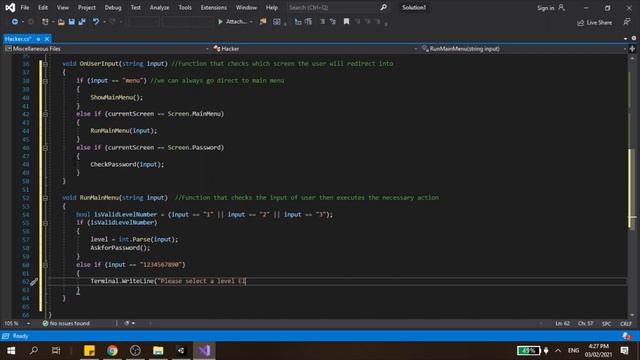Open the Tools menu
Viewport: 640px width, 360px height.
point(185,7)
